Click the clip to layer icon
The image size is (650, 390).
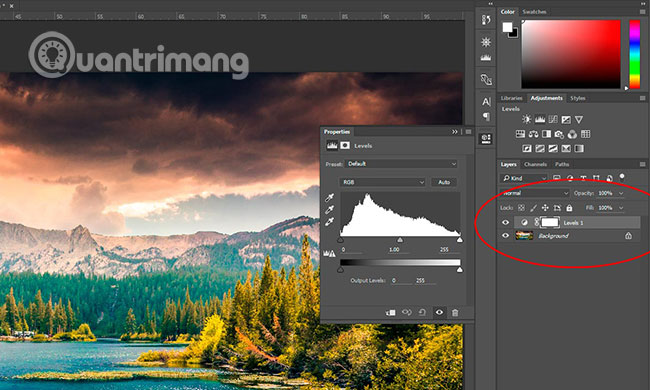tap(390, 312)
